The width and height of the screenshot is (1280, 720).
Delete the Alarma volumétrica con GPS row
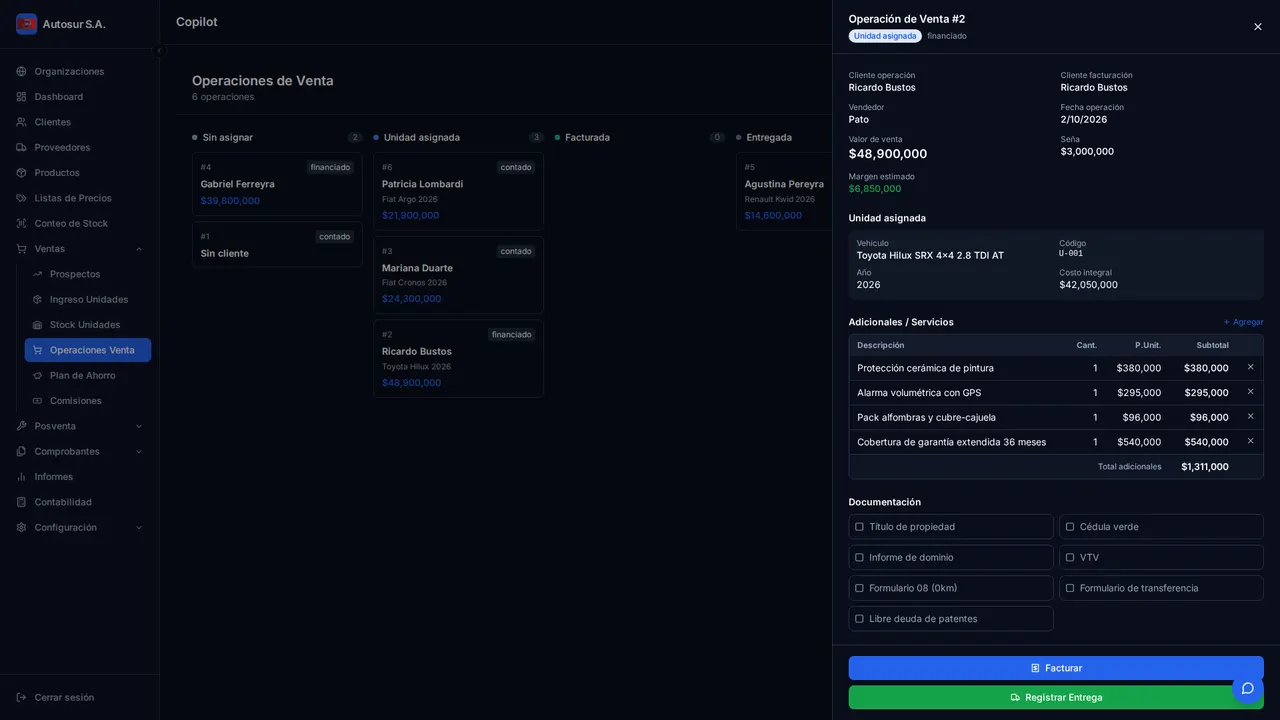pos(1250,392)
